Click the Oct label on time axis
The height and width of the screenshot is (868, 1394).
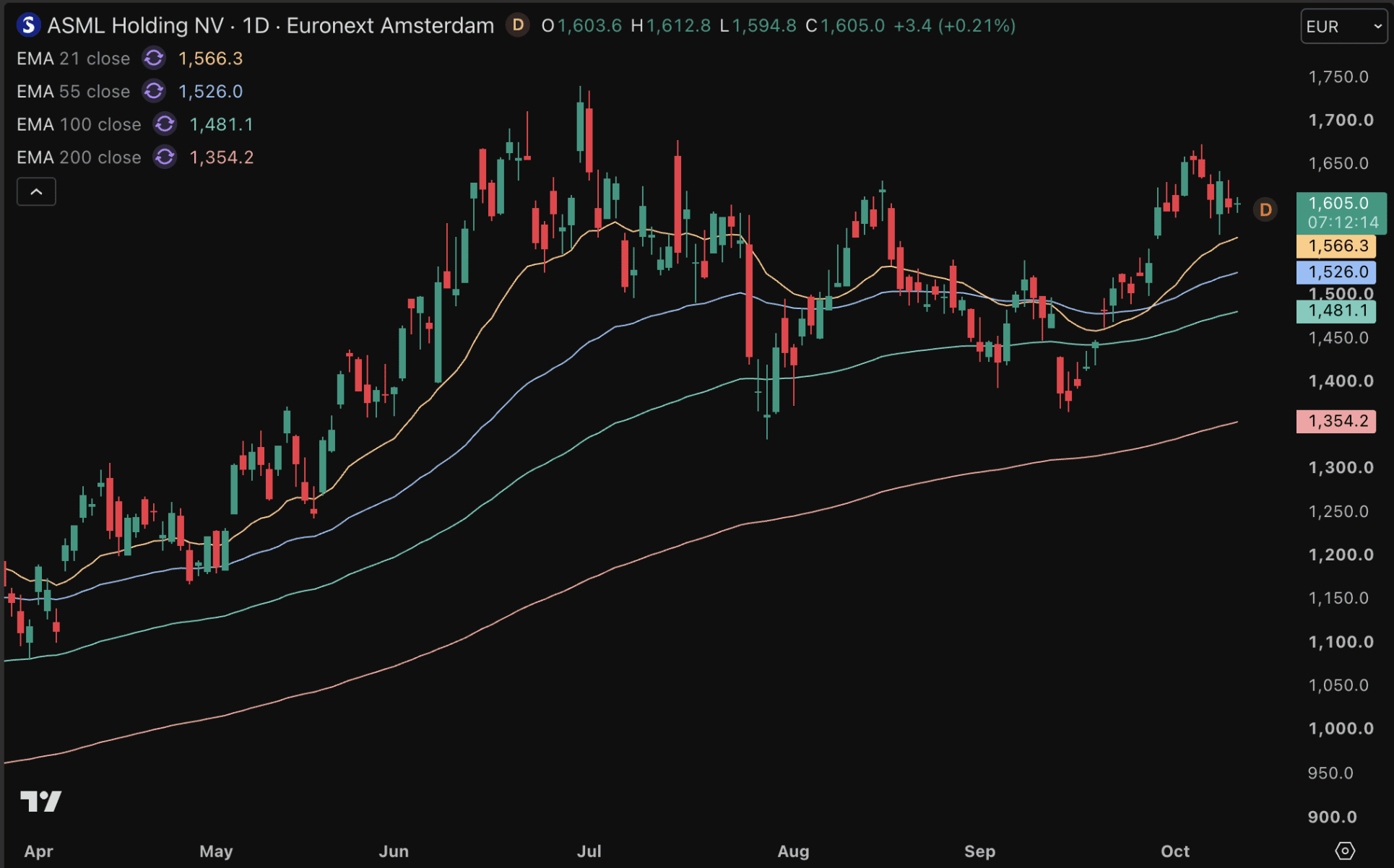(x=1175, y=851)
